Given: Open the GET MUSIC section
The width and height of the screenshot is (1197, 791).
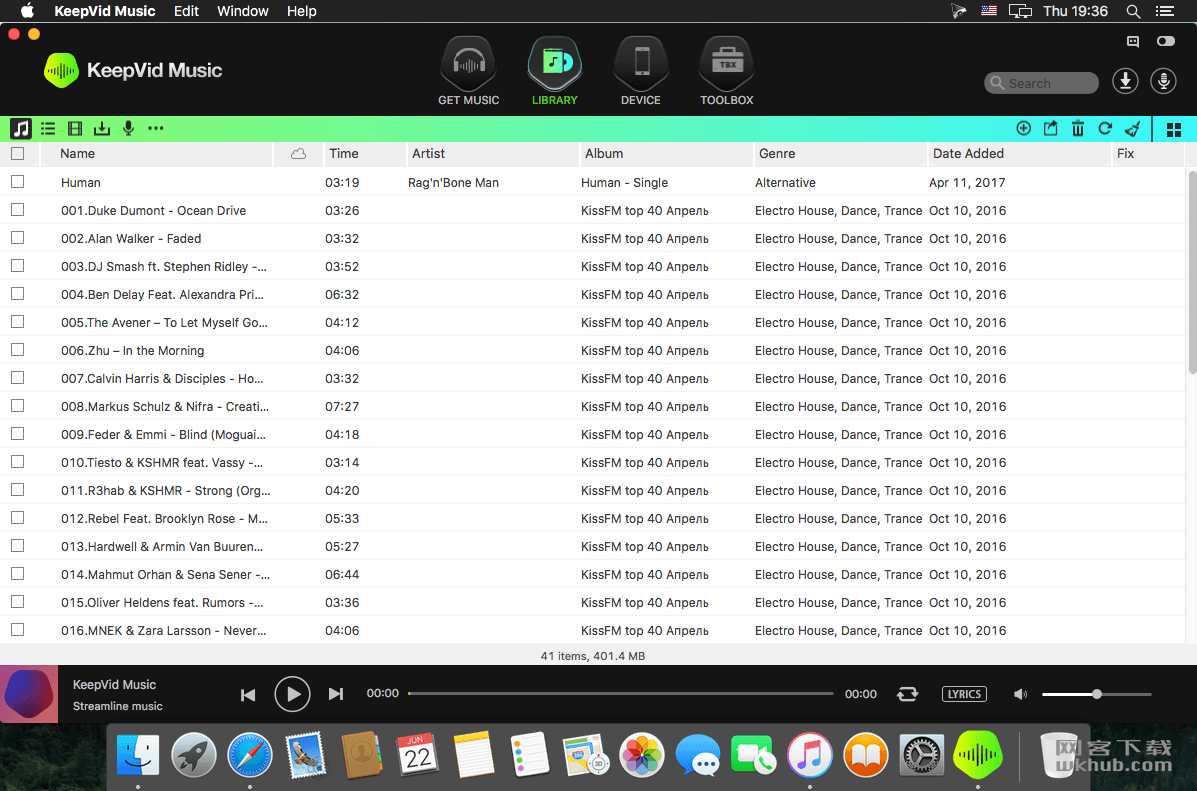Looking at the screenshot, I should [x=469, y=71].
